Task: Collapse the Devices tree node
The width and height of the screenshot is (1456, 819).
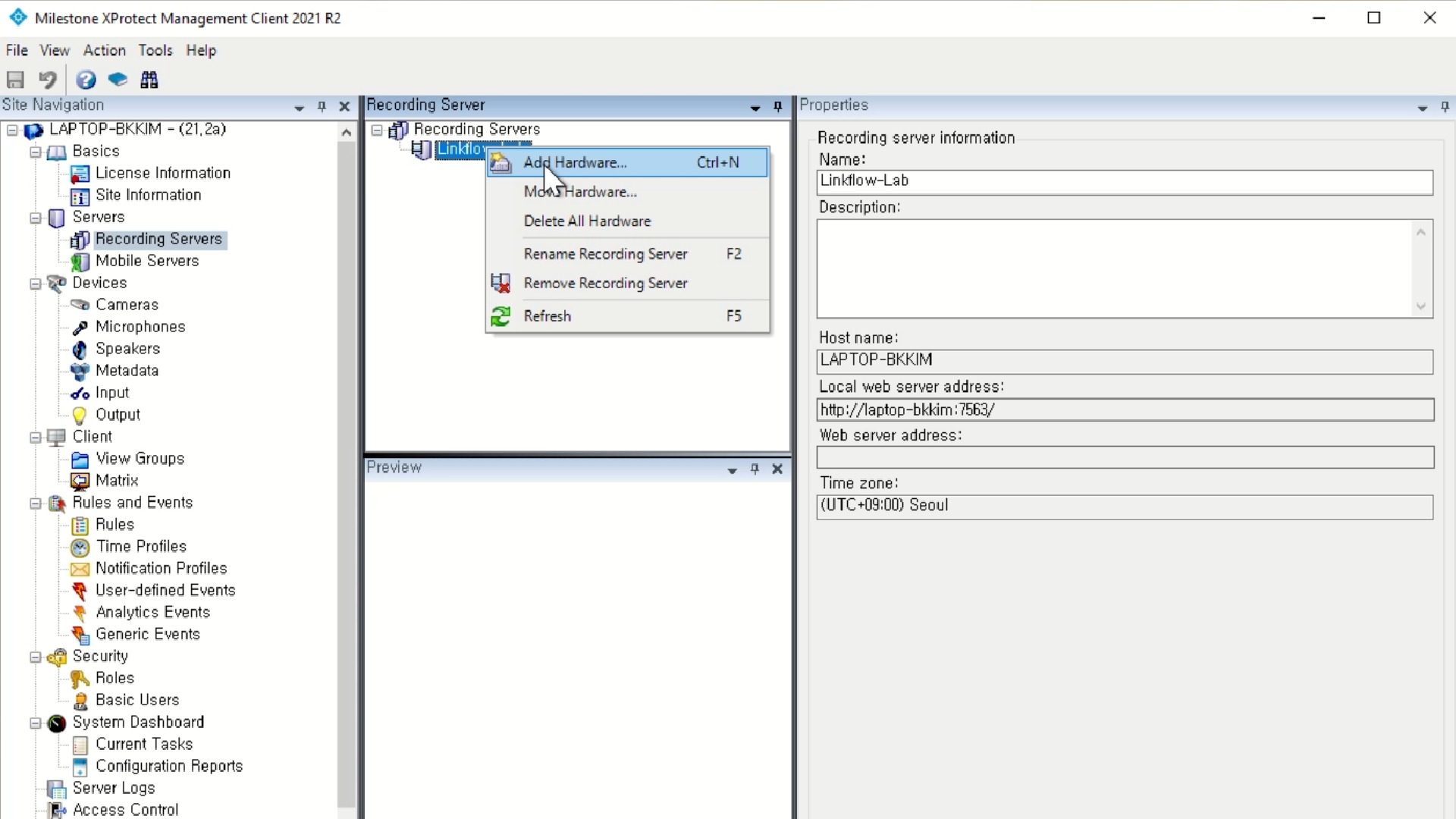Action: (x=35, y=284)
